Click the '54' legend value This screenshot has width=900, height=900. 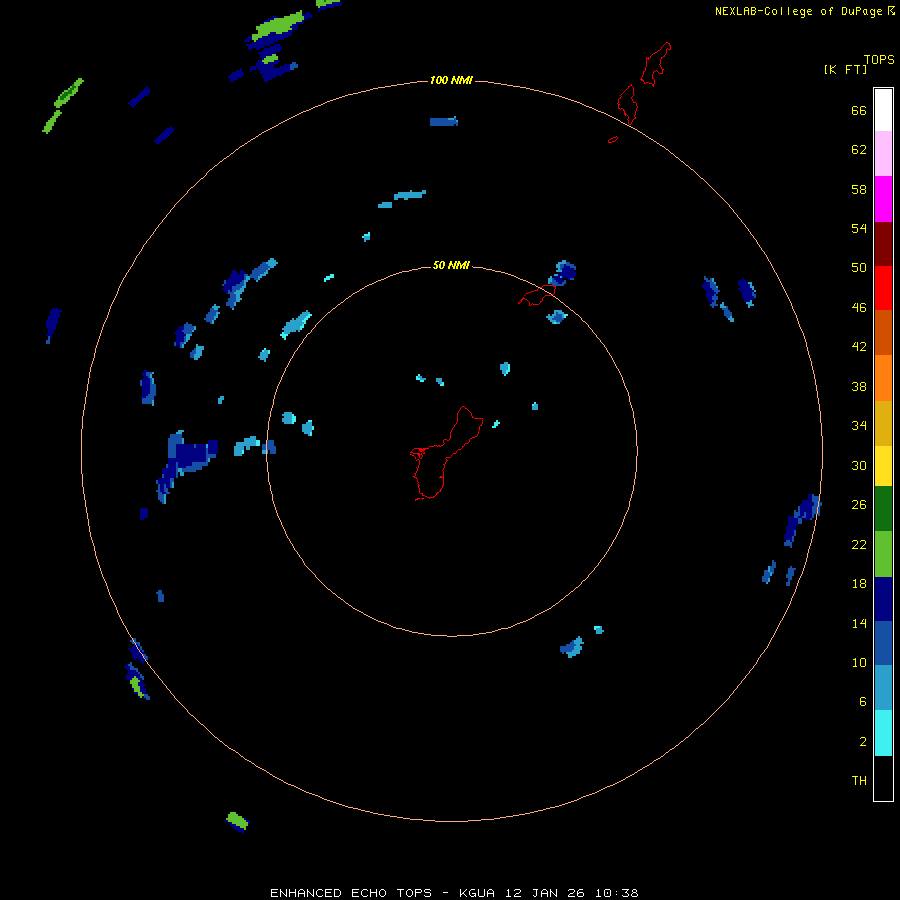point(859,228)
